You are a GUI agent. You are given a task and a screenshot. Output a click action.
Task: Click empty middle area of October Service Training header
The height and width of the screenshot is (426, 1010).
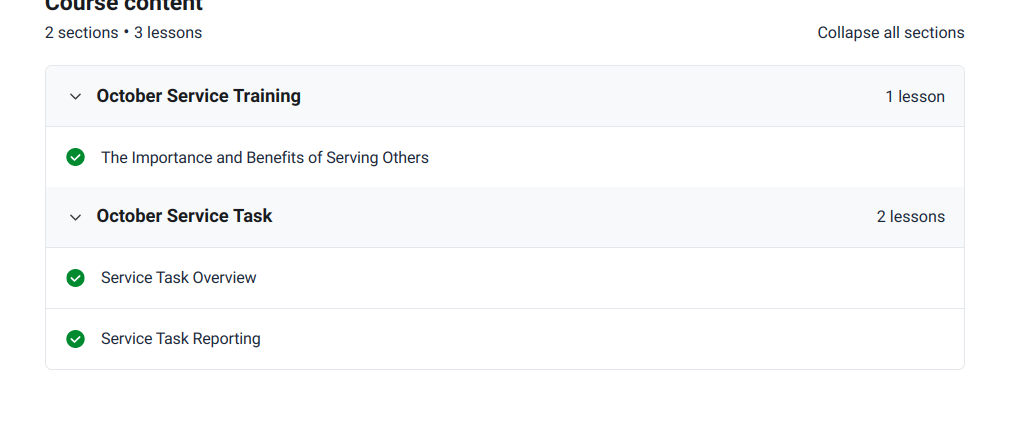tap(590, 97)
